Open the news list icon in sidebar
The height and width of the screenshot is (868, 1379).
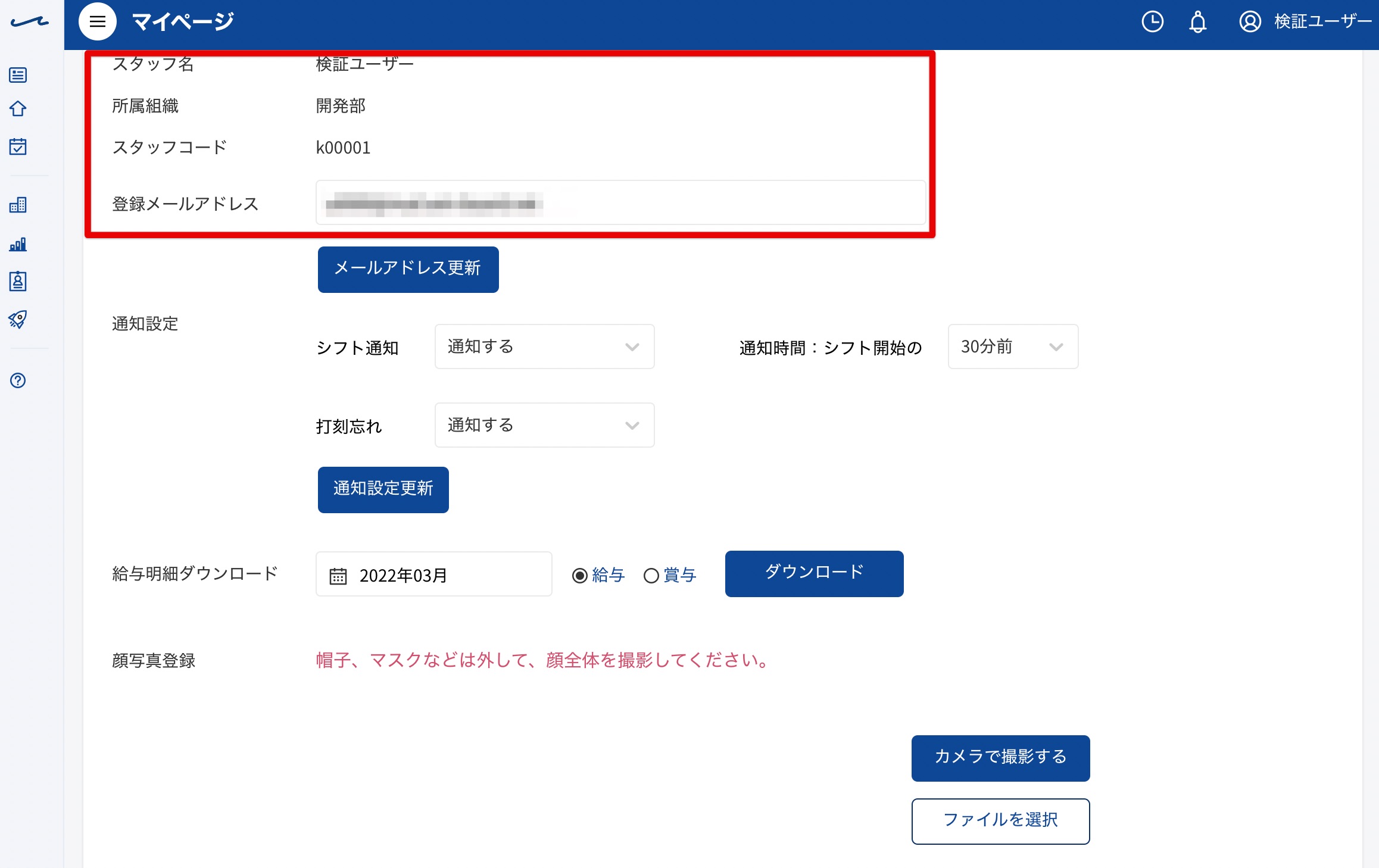point(18,75)
